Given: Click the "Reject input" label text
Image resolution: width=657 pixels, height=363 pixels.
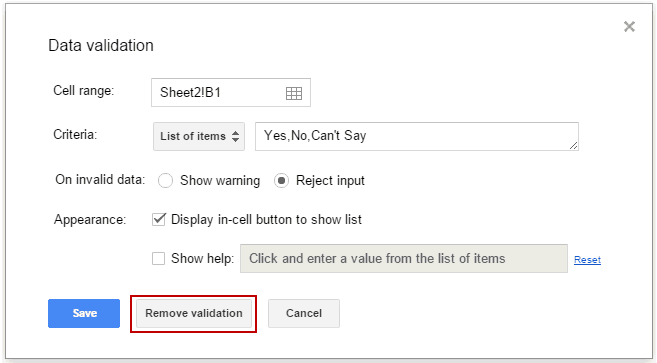Looking at the screenshot, I should pos(330,181).
